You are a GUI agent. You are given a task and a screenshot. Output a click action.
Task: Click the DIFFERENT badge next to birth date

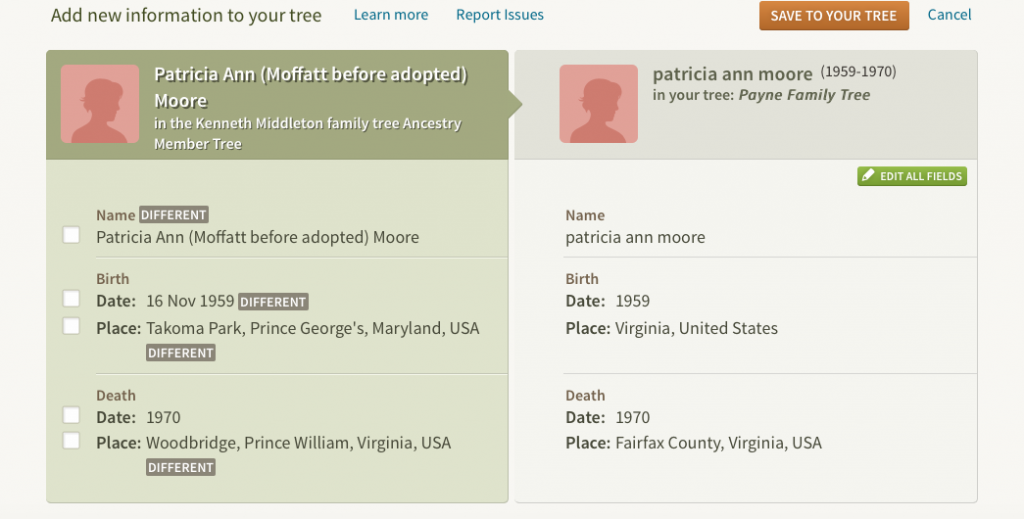[x=274, y=301]
